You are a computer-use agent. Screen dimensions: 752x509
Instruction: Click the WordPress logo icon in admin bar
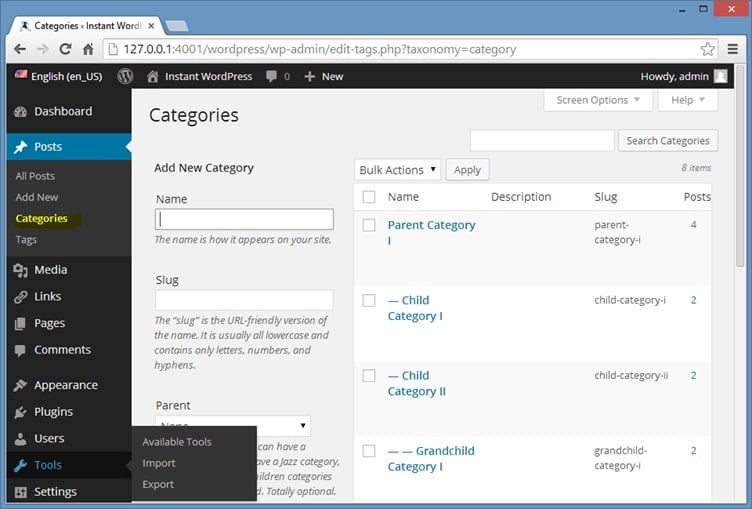tap(125, 76)
